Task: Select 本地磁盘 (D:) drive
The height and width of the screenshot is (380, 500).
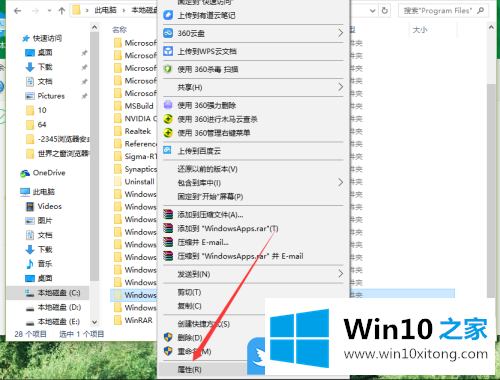Action: coord(59,307)
